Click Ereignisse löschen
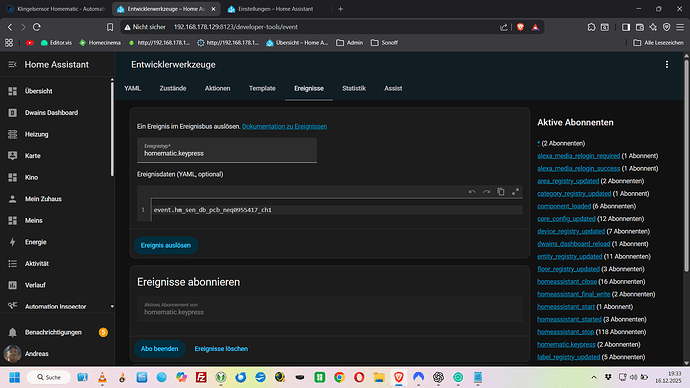 (221, 349)
